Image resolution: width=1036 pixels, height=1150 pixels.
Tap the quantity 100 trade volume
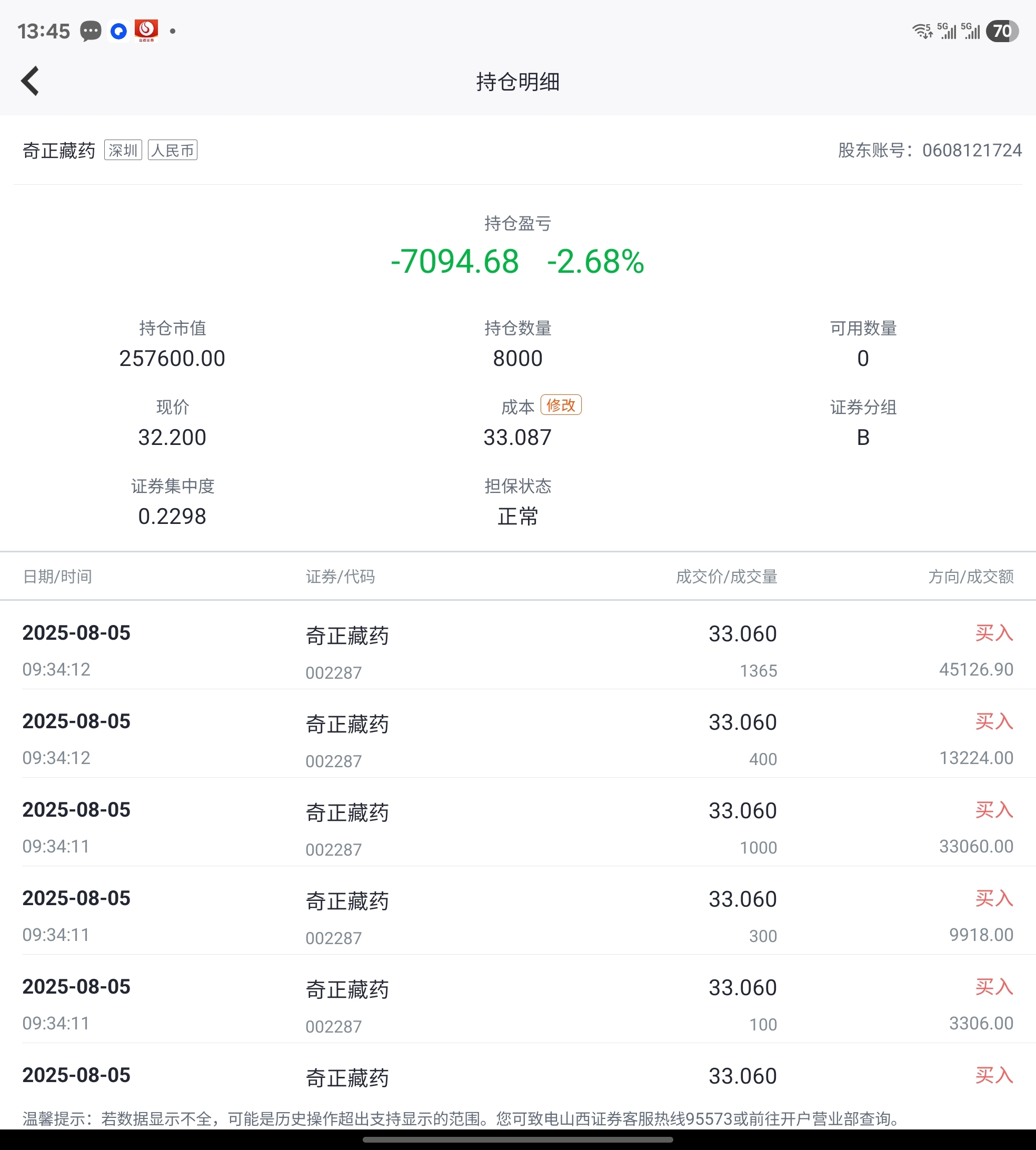click(763, 1024)
